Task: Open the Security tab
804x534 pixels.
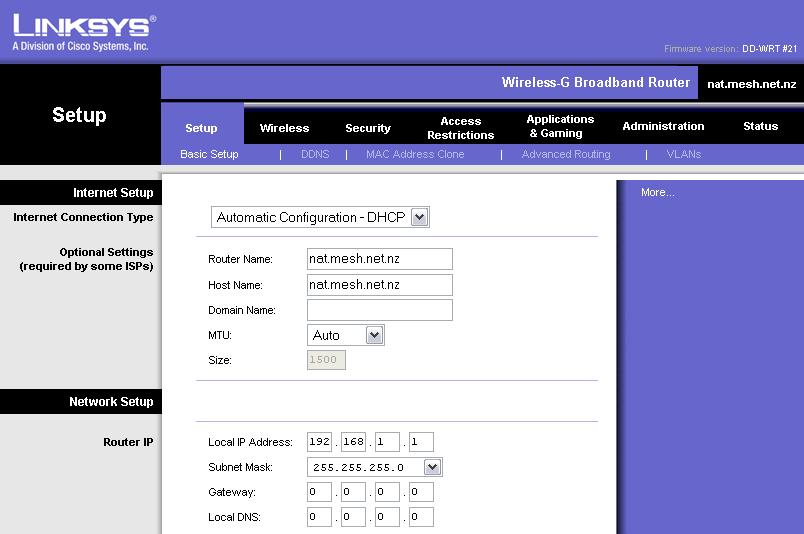Action: [x=368, y=128]
